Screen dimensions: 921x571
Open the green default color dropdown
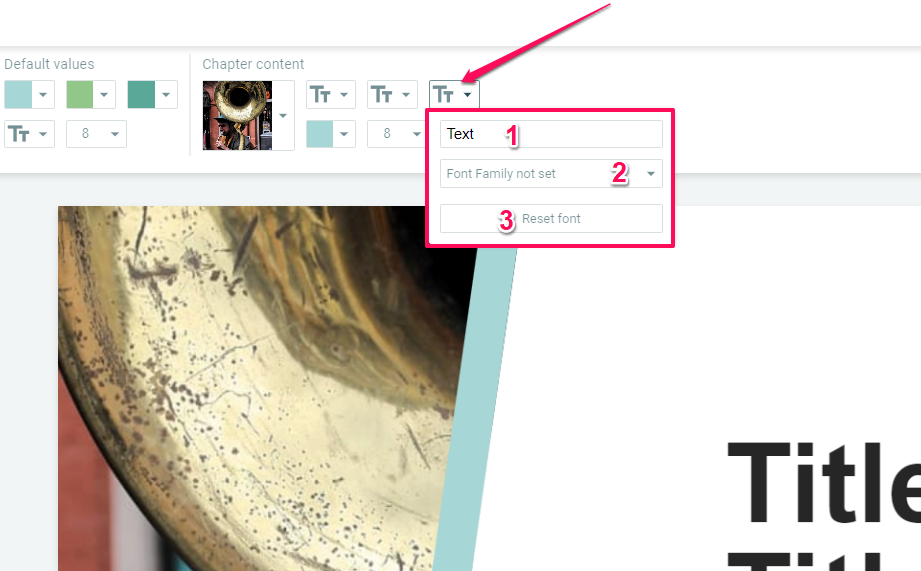tap(104, 95)
